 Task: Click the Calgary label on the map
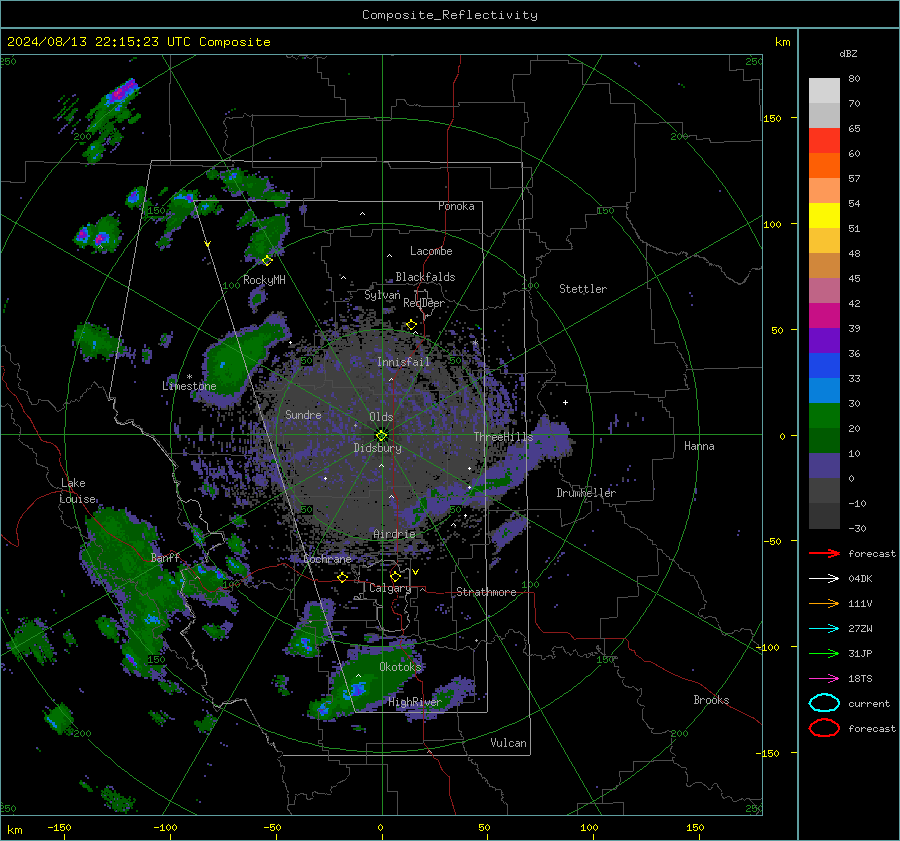click(390, 588)
